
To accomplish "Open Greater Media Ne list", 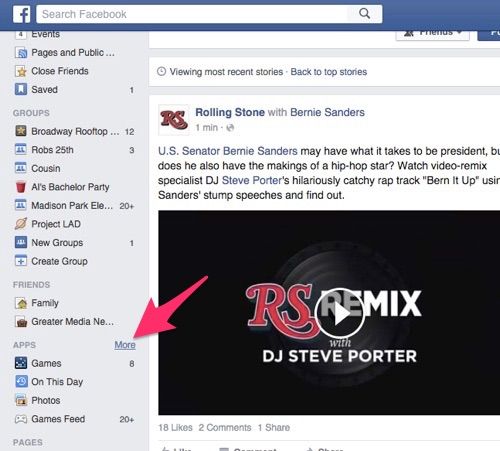I will click(x=72, y=322).
